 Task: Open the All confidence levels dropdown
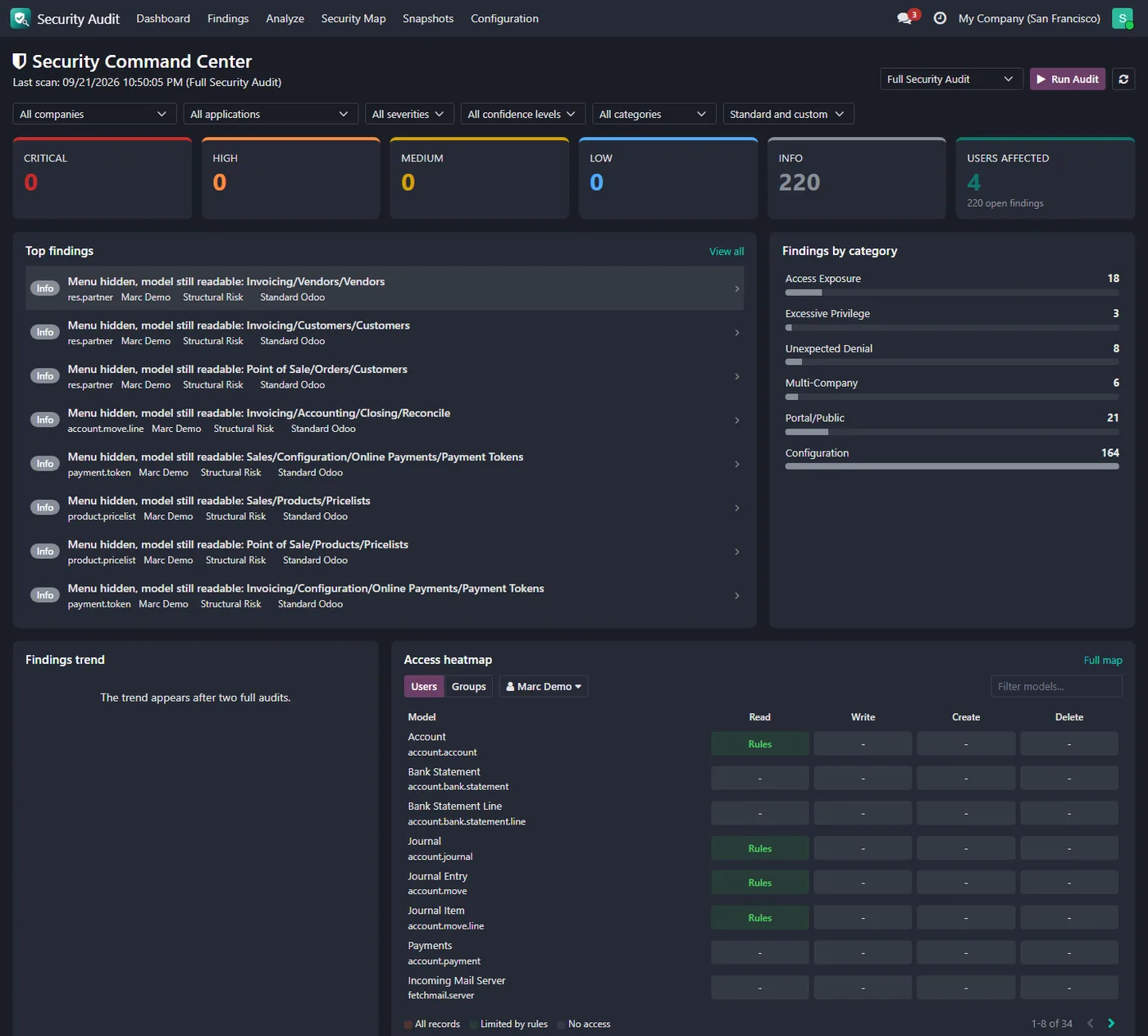(x=523, y=114)
